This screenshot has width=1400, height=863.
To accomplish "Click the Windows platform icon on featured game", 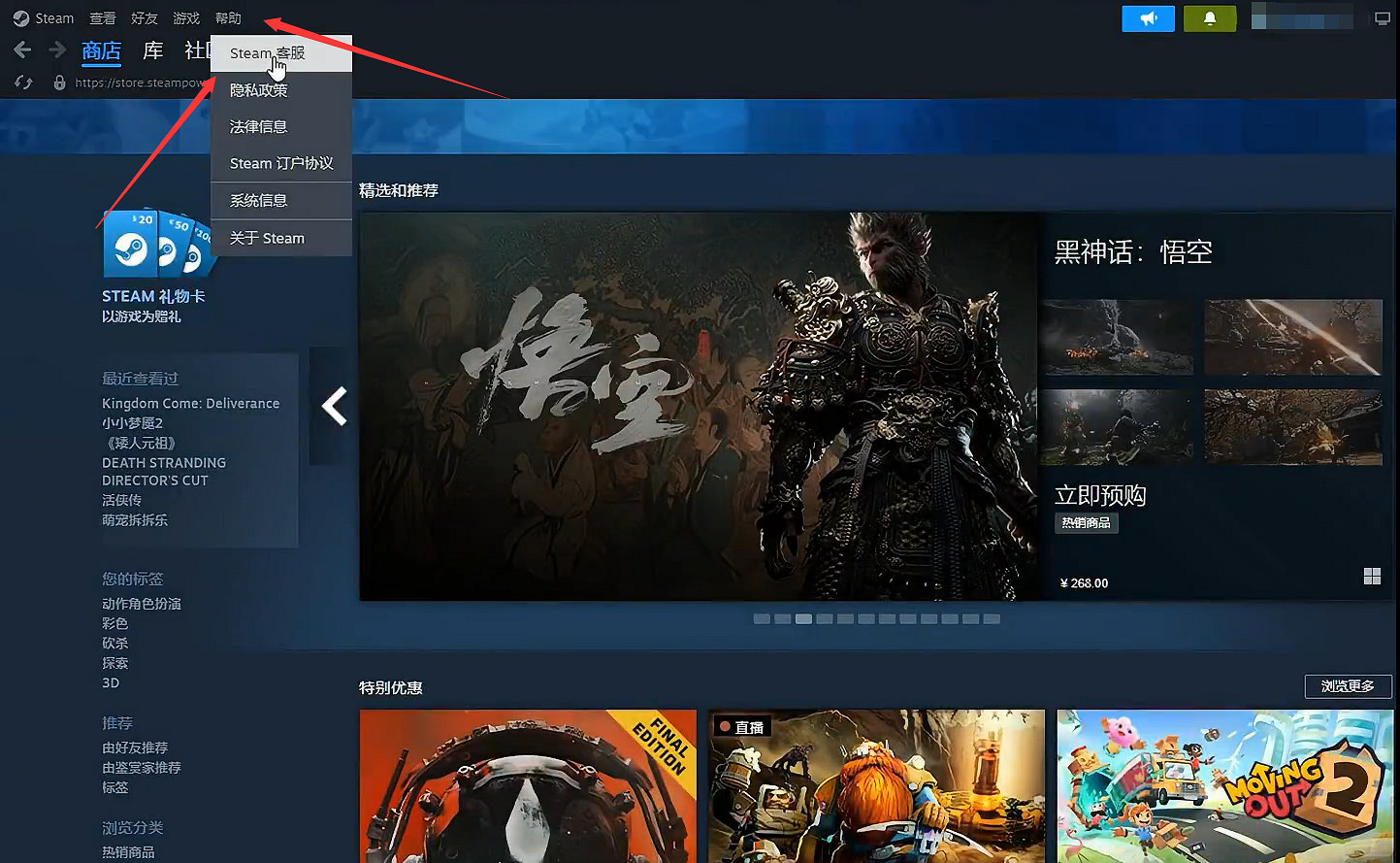I will [1372, 577].
